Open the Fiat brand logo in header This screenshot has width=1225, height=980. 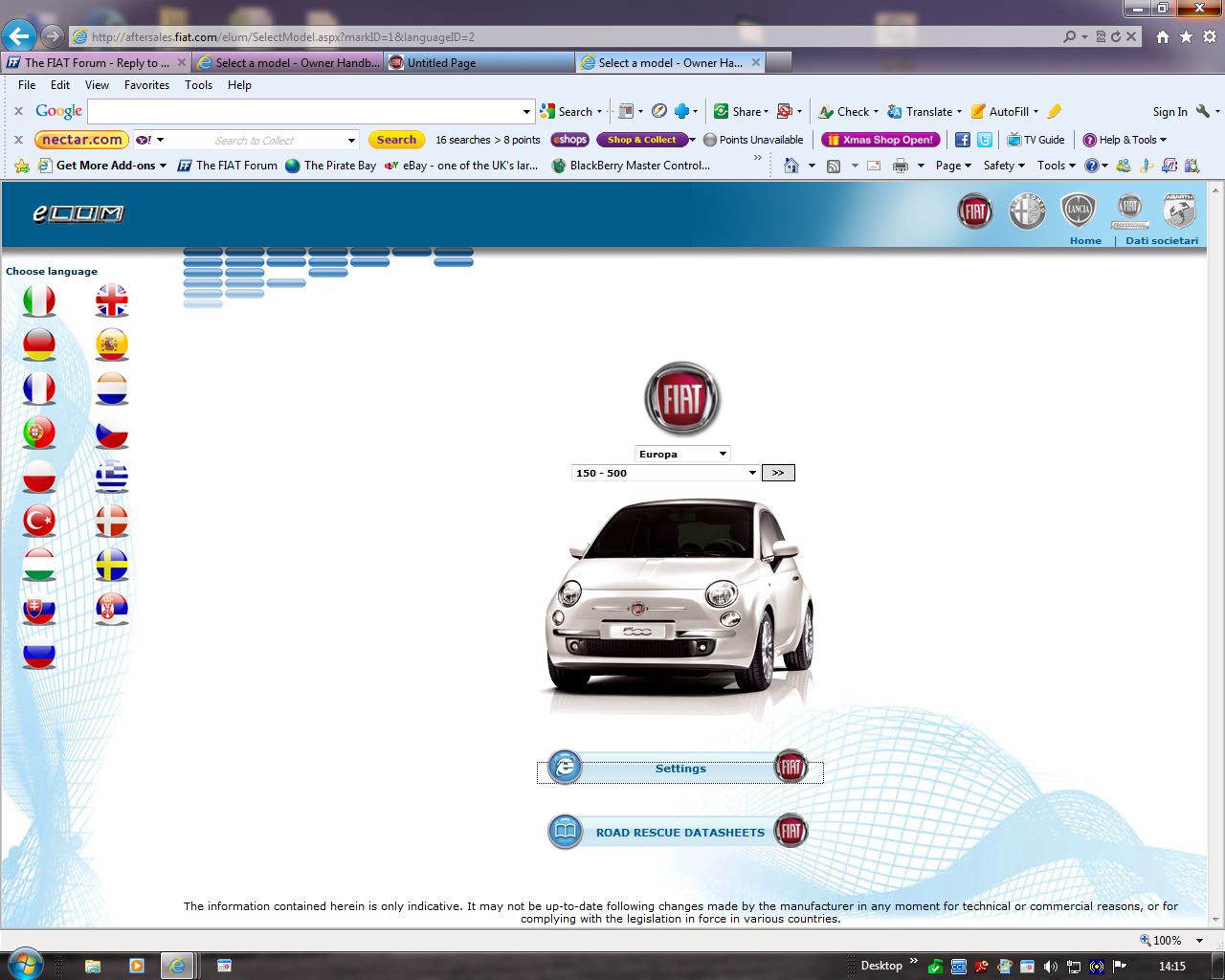(x=975, y=211)
